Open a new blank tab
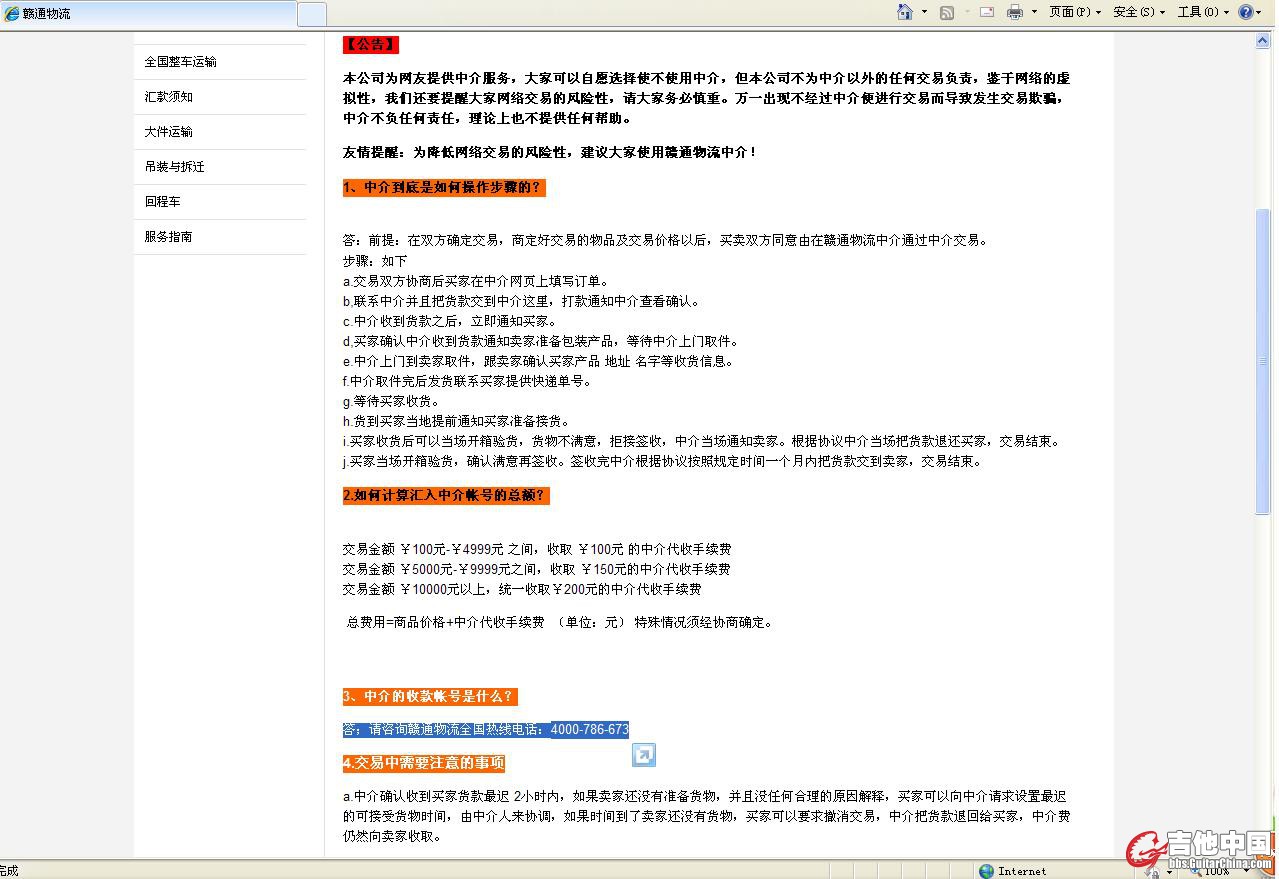 tap(312, 14)
